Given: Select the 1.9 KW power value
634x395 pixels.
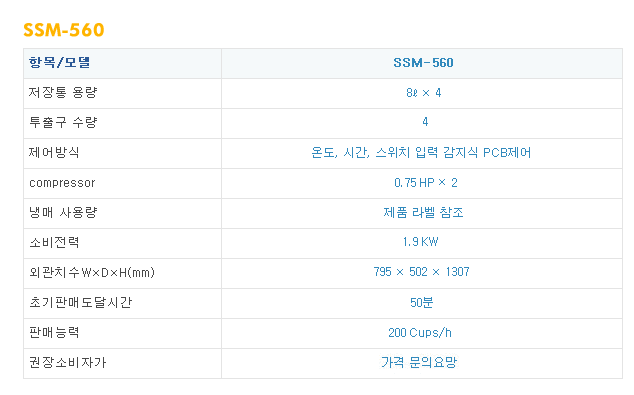Looking at the screenshot, I should tap(421, 242).
